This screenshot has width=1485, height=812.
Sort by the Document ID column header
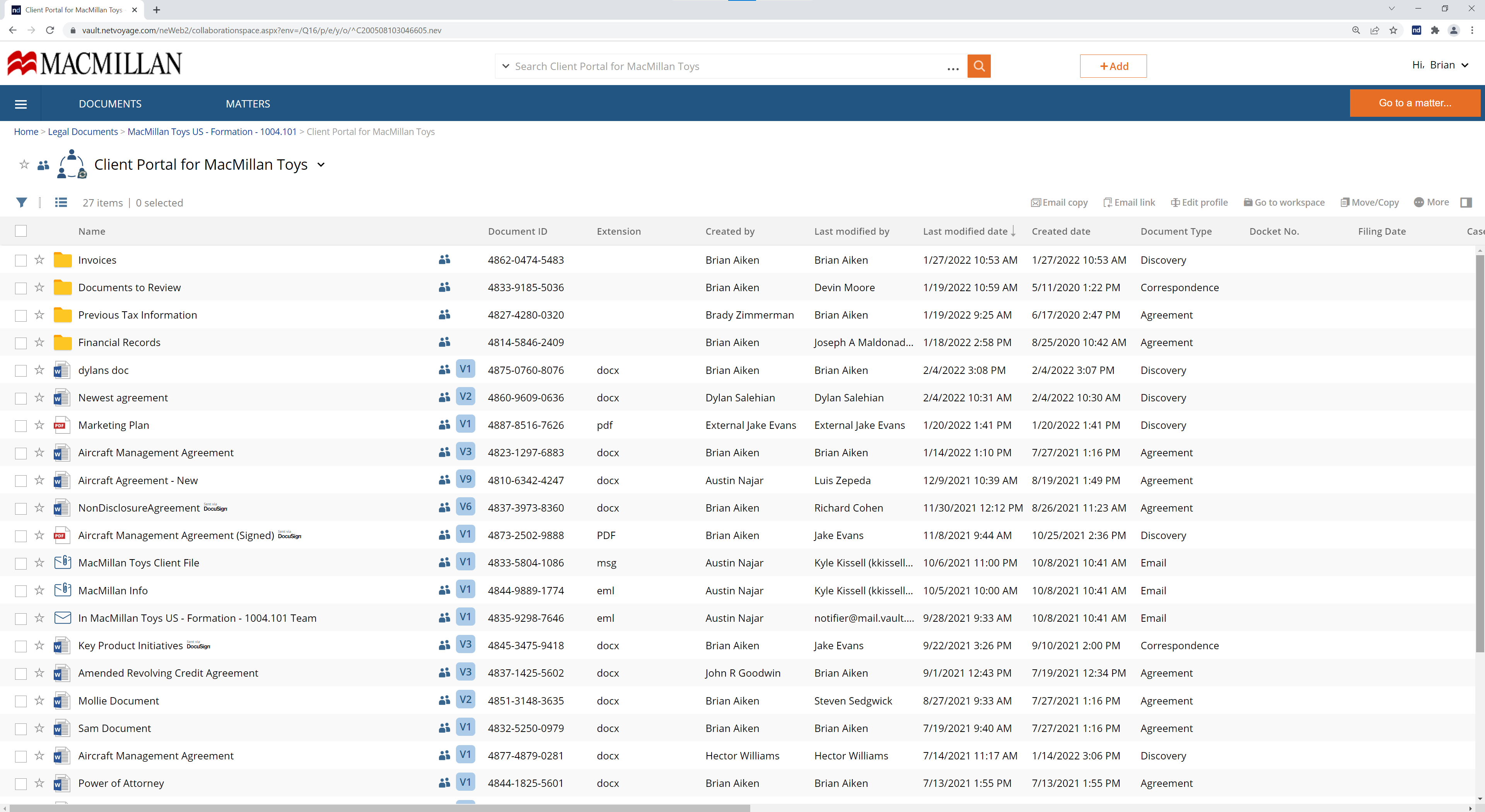(517, 231)
